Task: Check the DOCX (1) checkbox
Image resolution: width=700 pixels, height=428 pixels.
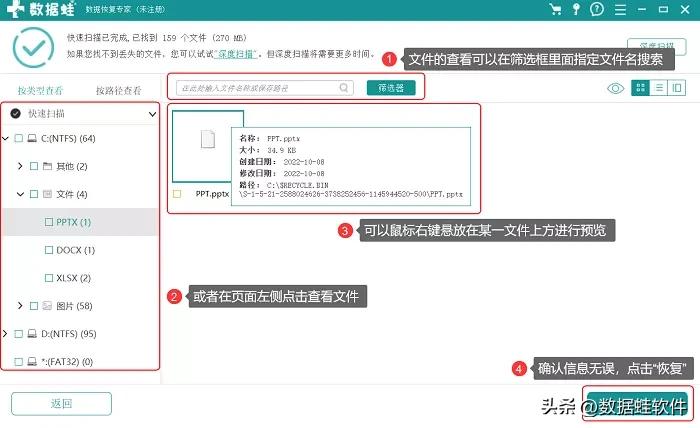Action: coord(49,250)
